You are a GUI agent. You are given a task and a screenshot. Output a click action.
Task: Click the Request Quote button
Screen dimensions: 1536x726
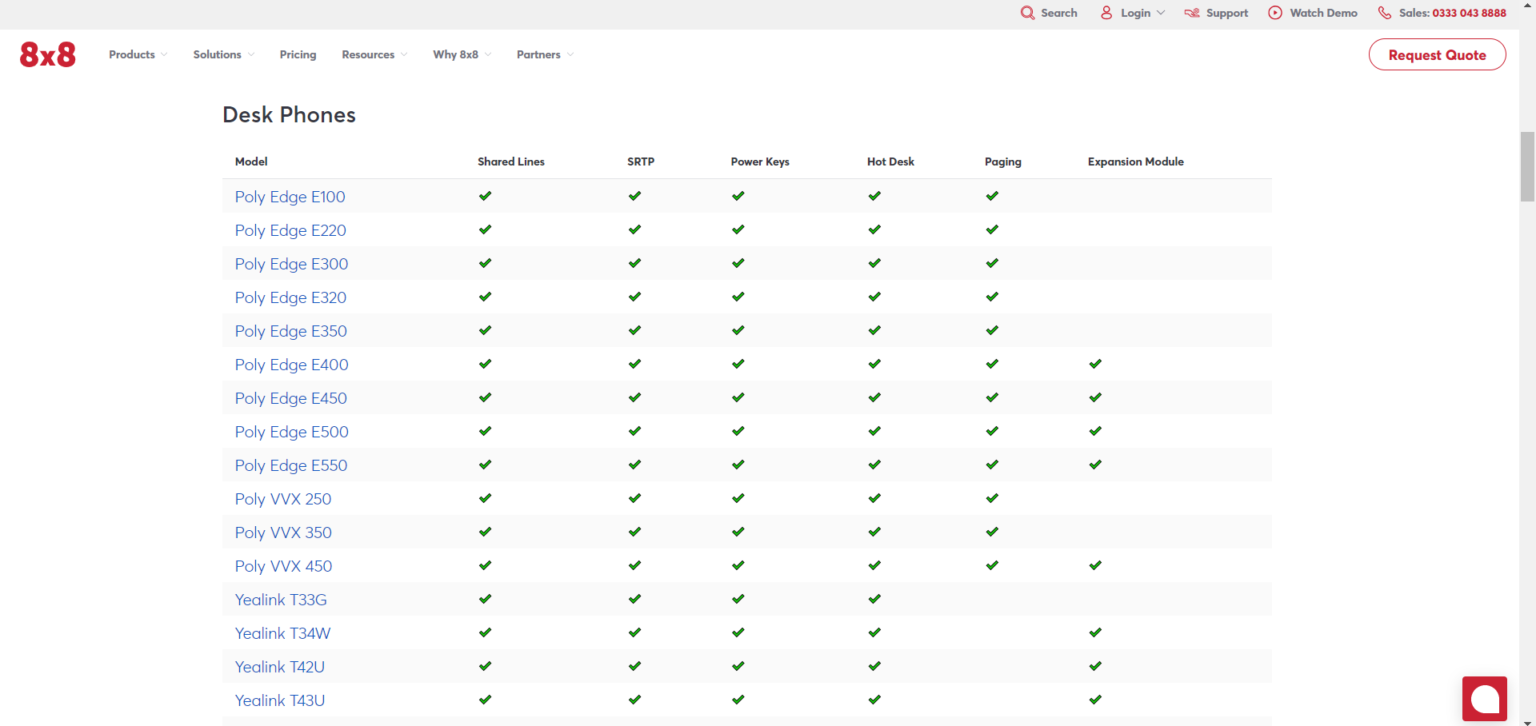click(1437, 55)
